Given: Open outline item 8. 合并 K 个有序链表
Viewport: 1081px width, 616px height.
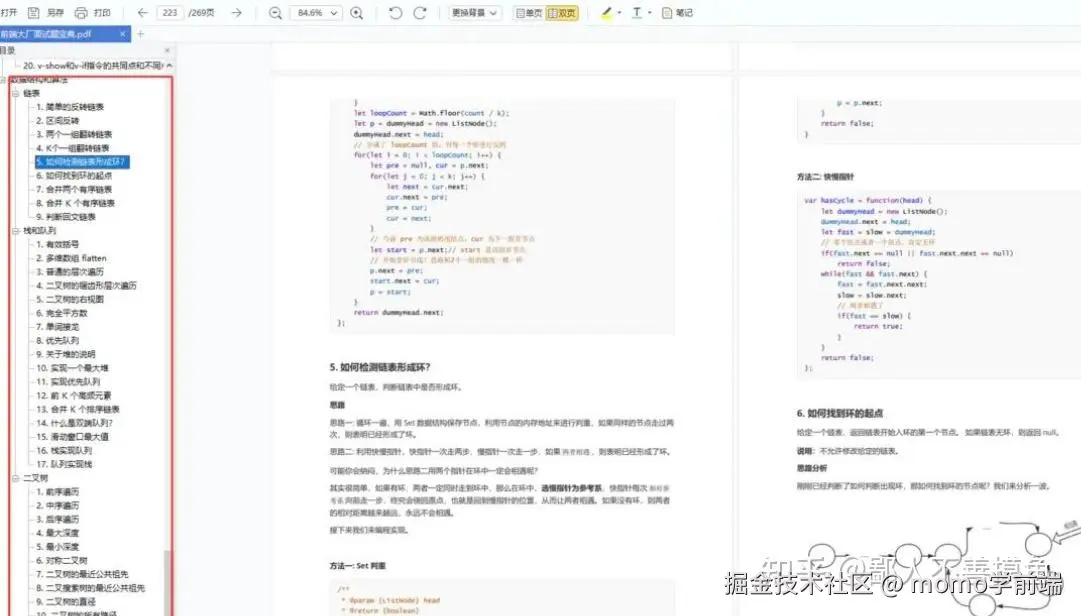Looking at the screenshot, I should coord(75,203).
